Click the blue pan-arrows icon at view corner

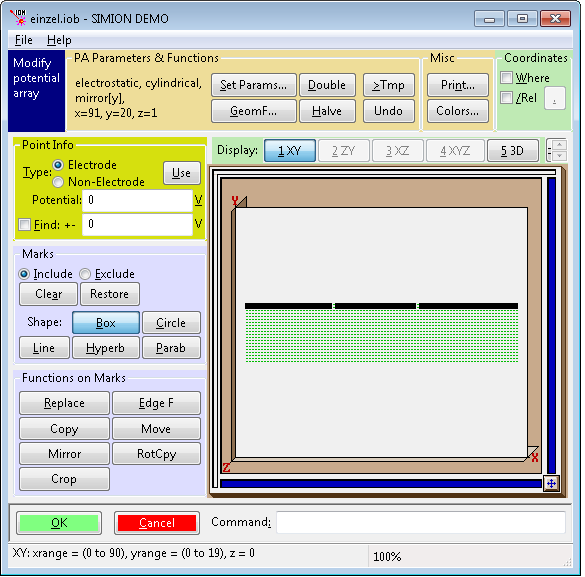(551, 484)
